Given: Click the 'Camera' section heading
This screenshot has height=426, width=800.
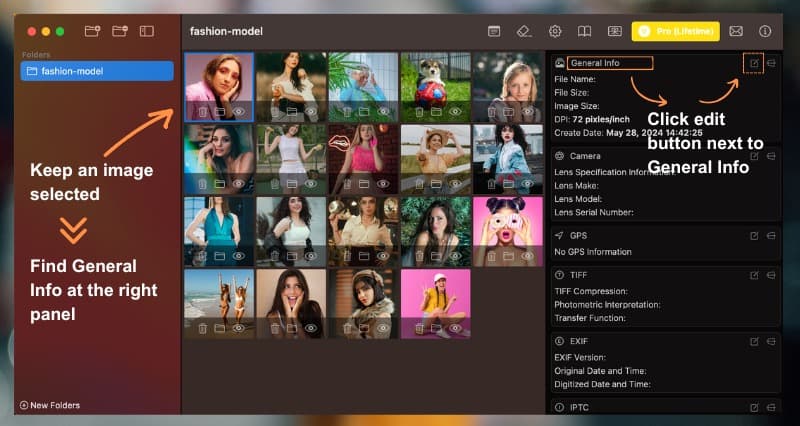Looking at the screenshot, I should coord(585,156).
